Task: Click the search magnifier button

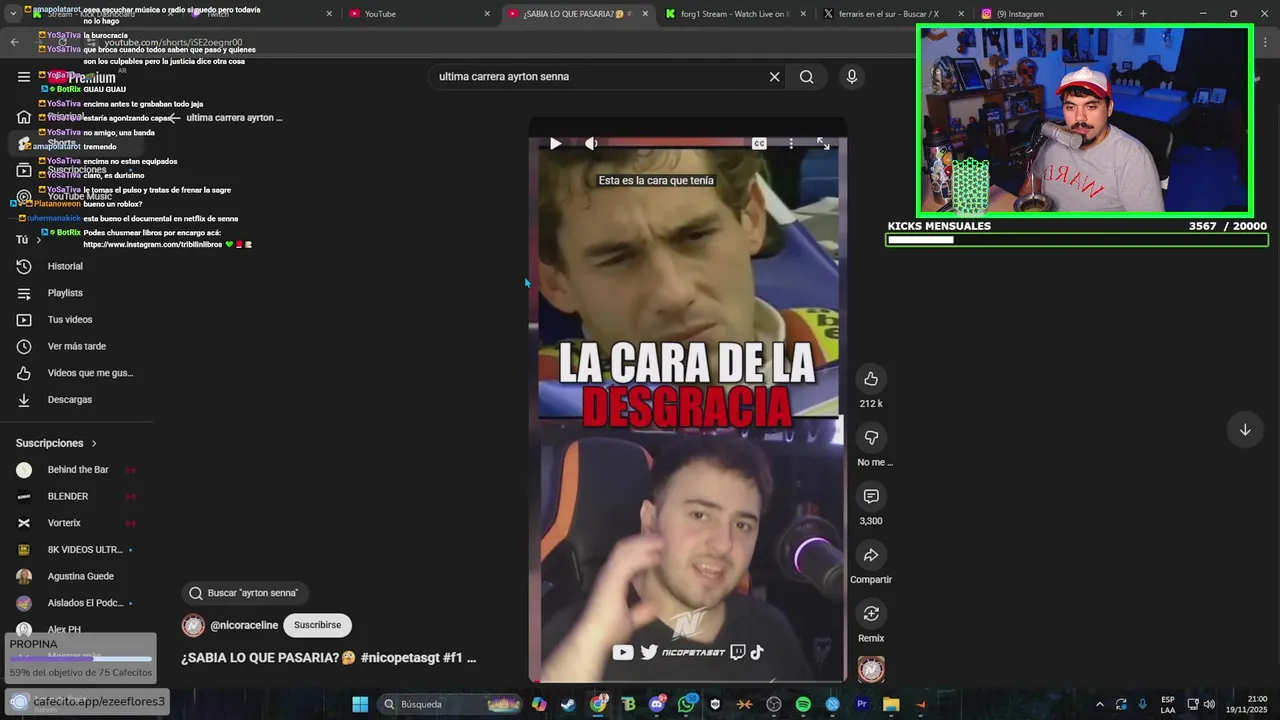Action: 806,77
